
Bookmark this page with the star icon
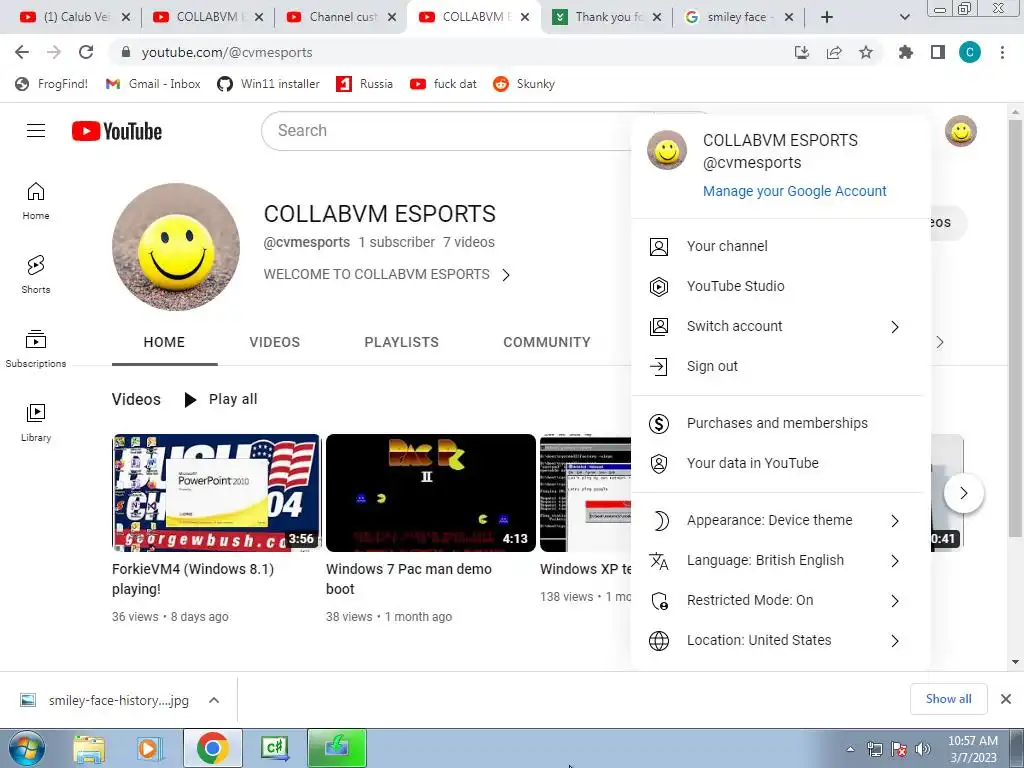[x=866, y=52]
